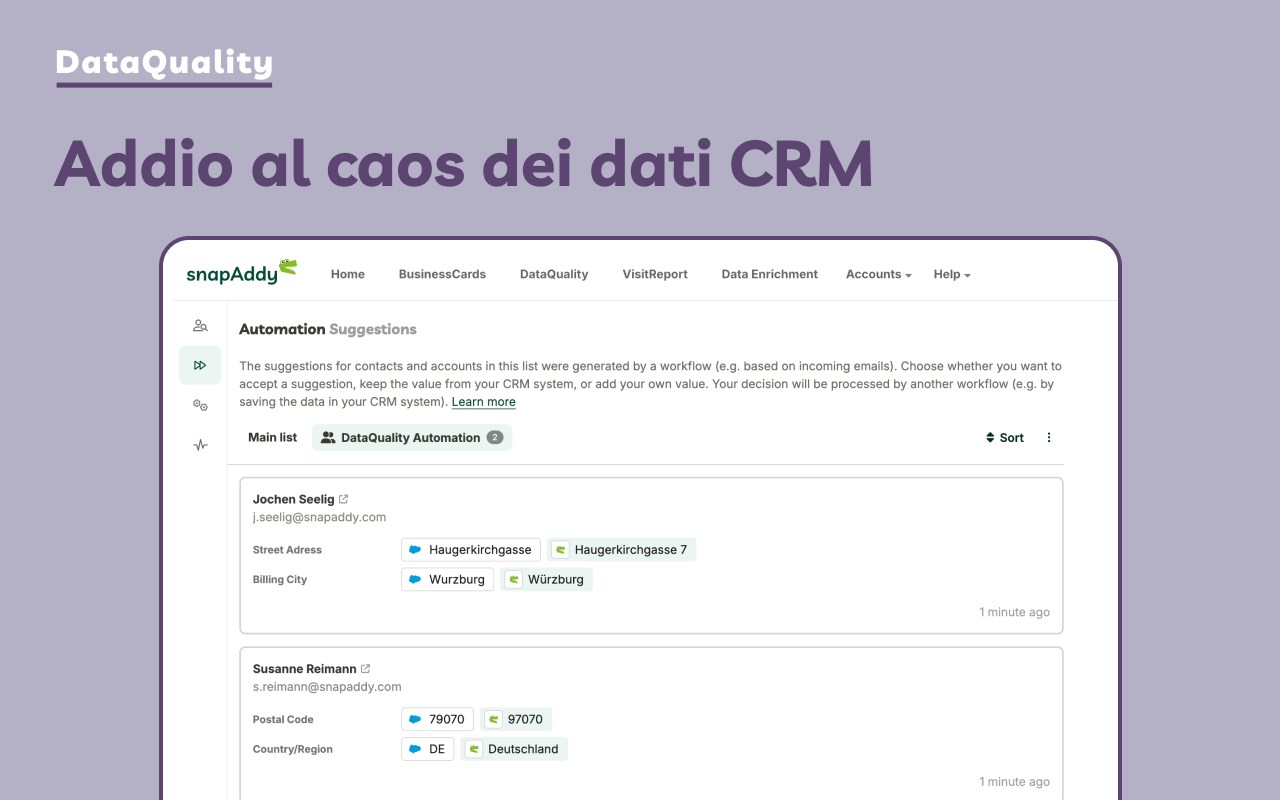
Task: Open VisitReport navigation item
Action: tap(655, 274)
